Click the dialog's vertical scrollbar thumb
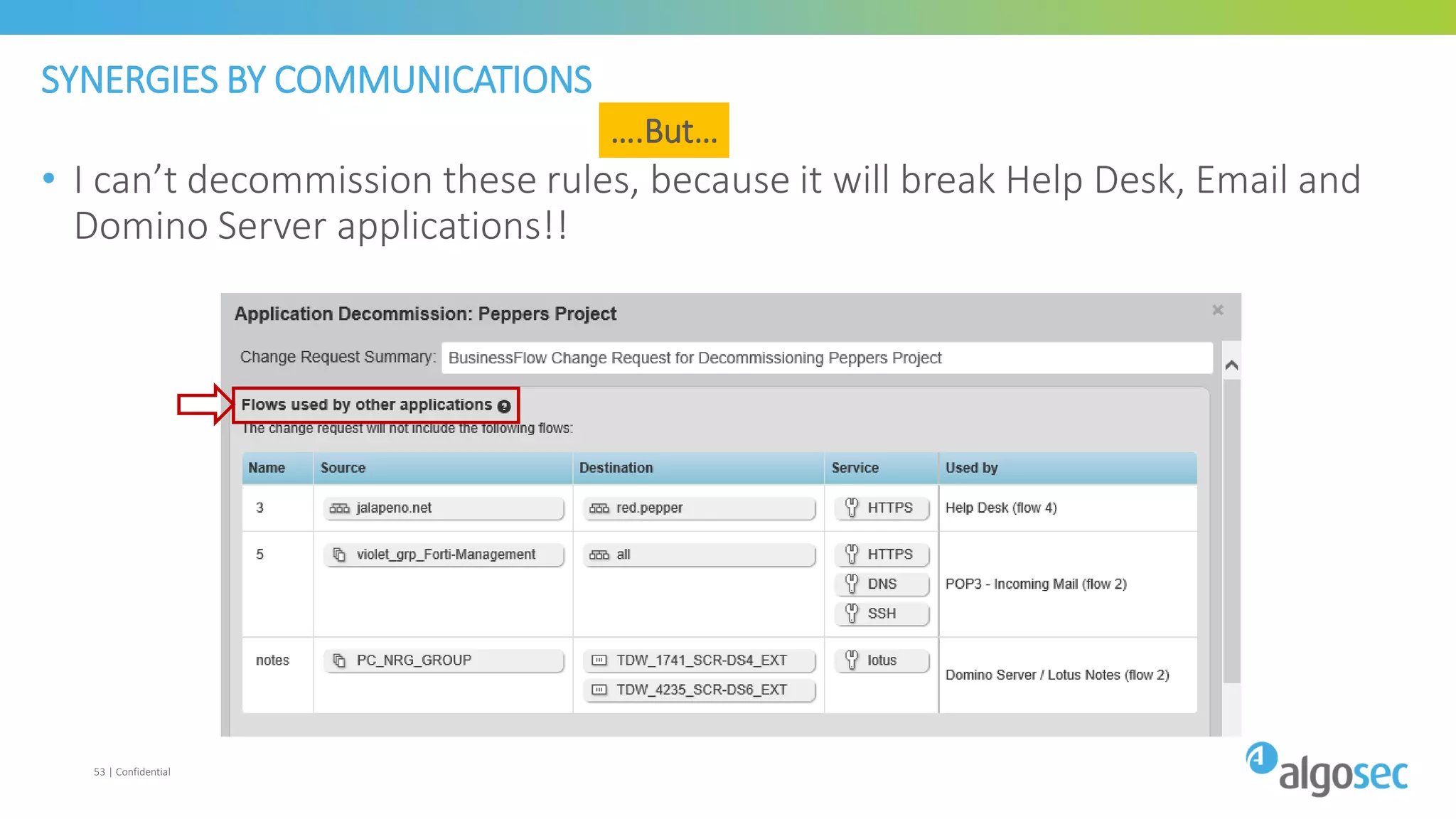1456x819 pixels. click(x=1232, y=530)
